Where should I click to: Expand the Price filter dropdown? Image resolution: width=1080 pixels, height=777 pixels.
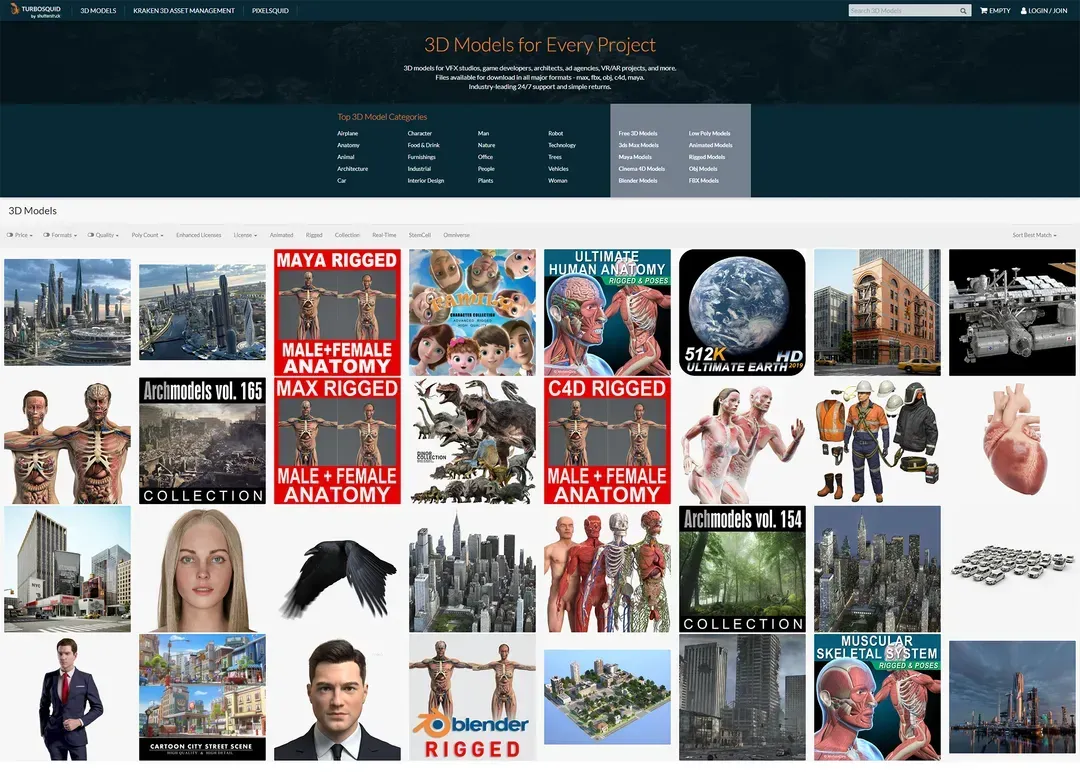[x=20, y=235]
